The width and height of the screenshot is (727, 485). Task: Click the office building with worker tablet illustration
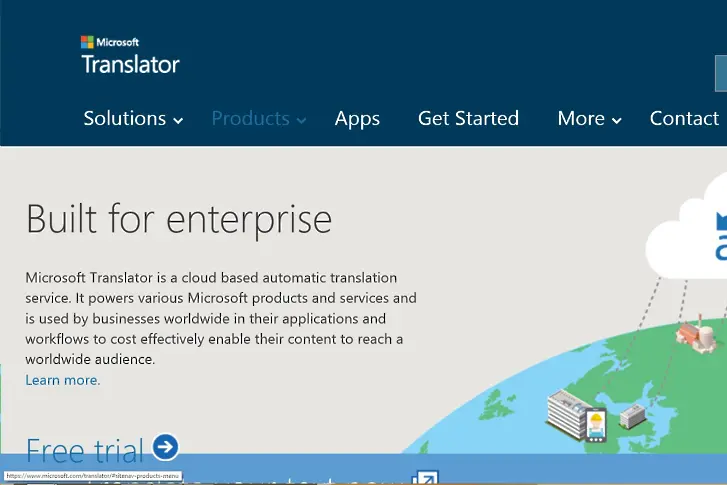point(577,415)
